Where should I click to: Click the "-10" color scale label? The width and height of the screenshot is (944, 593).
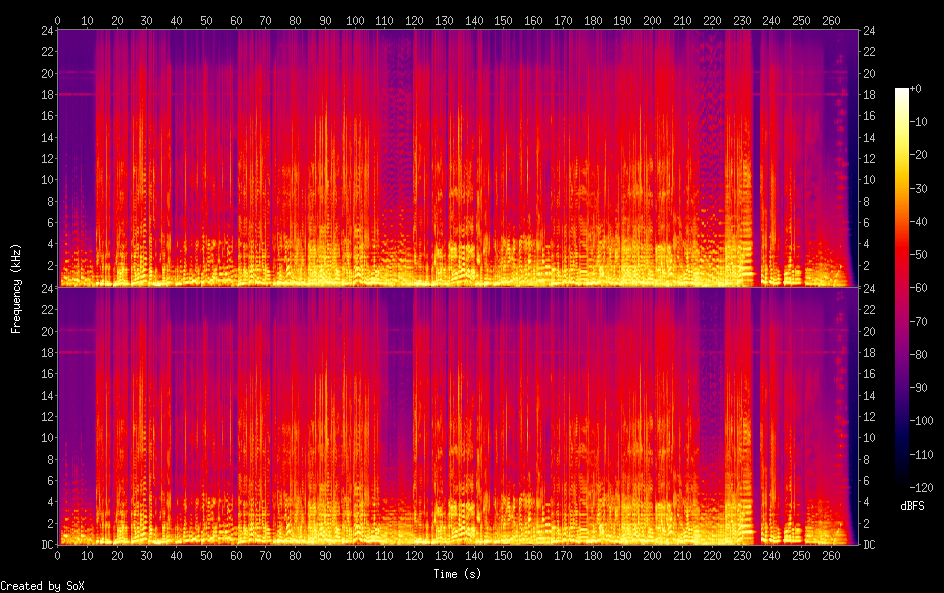[919, 122]
